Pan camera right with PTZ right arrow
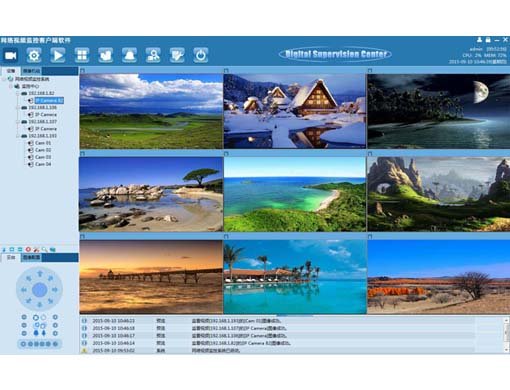Screen dimensions: 510x390 55,289
